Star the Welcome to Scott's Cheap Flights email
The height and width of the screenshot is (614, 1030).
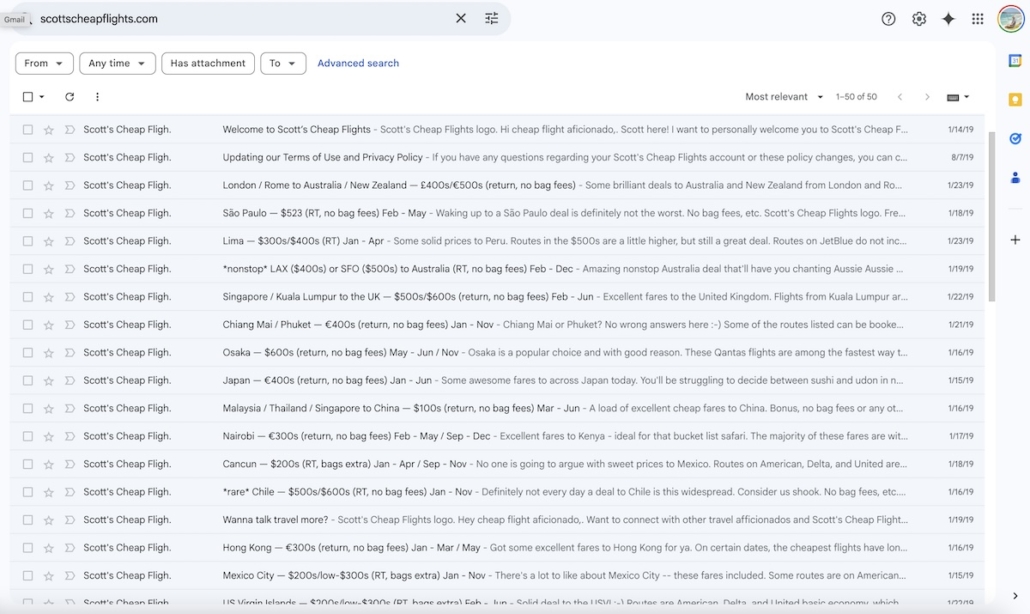pyautogui.click(x=49, y=130)
